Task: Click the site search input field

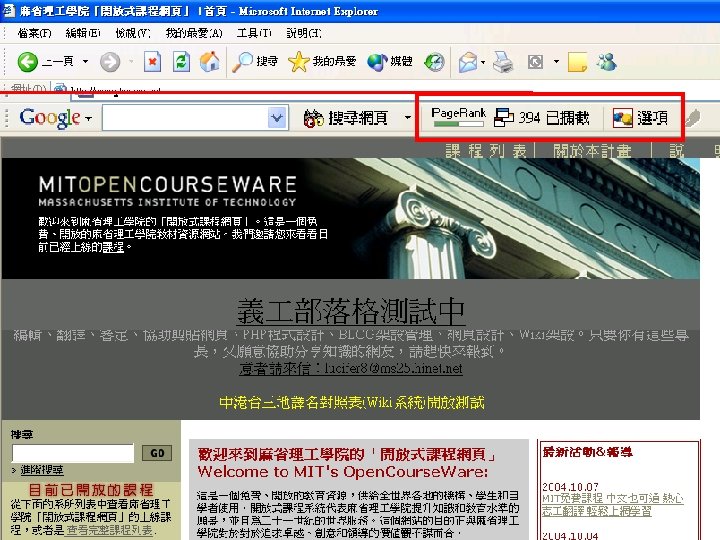Action: point(73,453)
